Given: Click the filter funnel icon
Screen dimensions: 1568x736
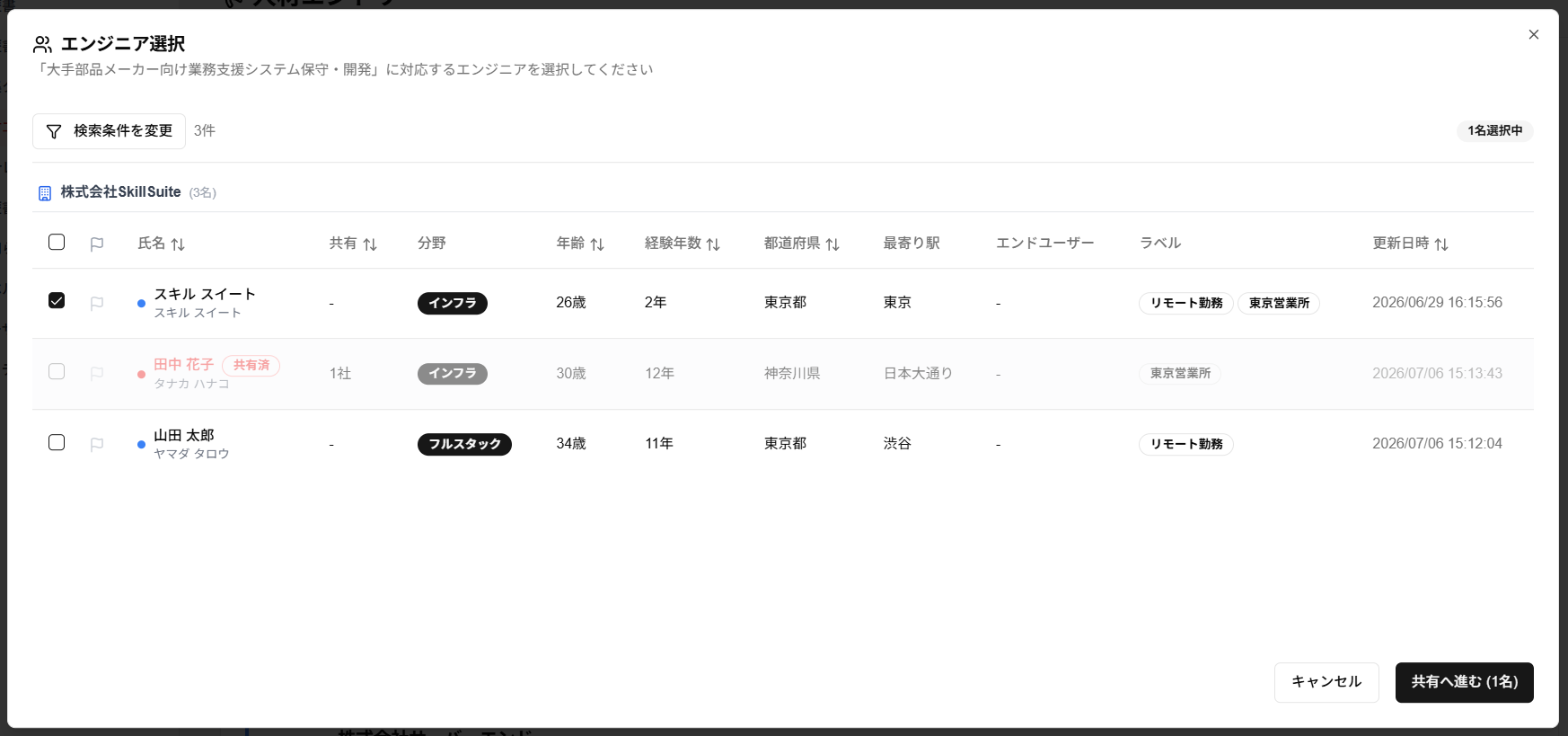Looking at the screenshot, I should (x=54, y=131).
